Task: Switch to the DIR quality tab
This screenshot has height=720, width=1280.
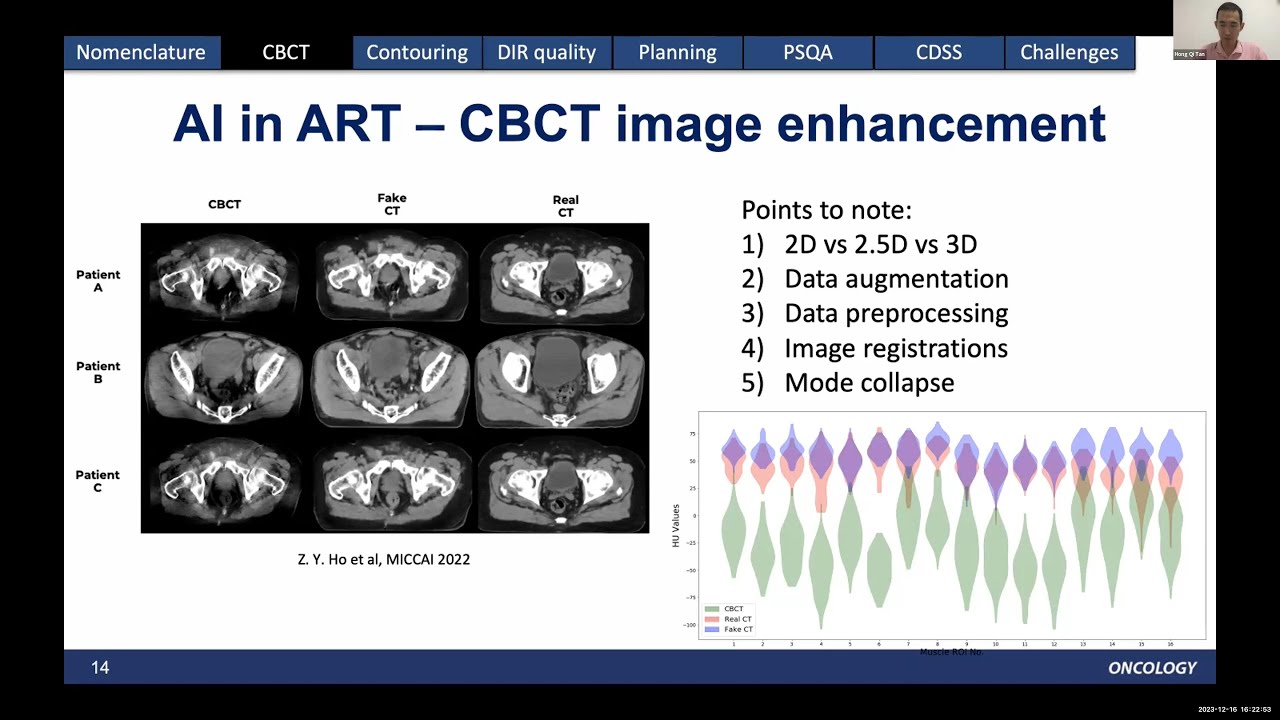Action: click(x=547, y=52)
